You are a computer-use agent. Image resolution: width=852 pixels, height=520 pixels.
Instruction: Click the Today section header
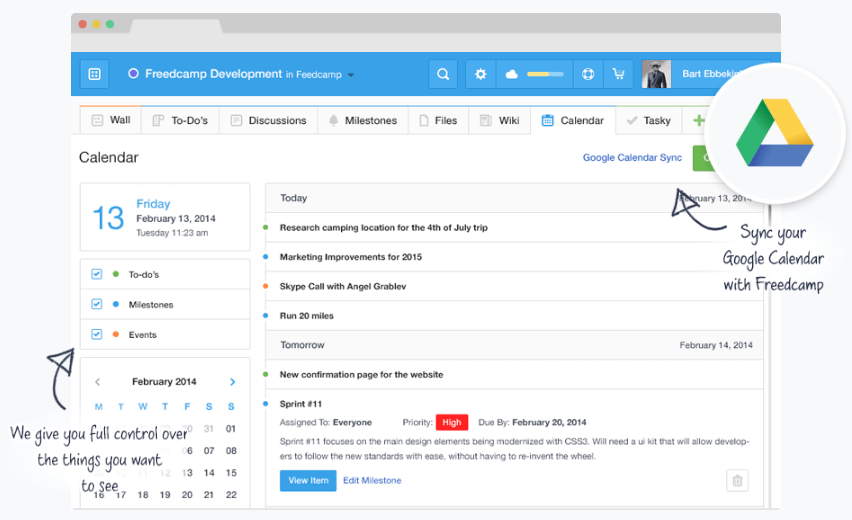(514, 198)
